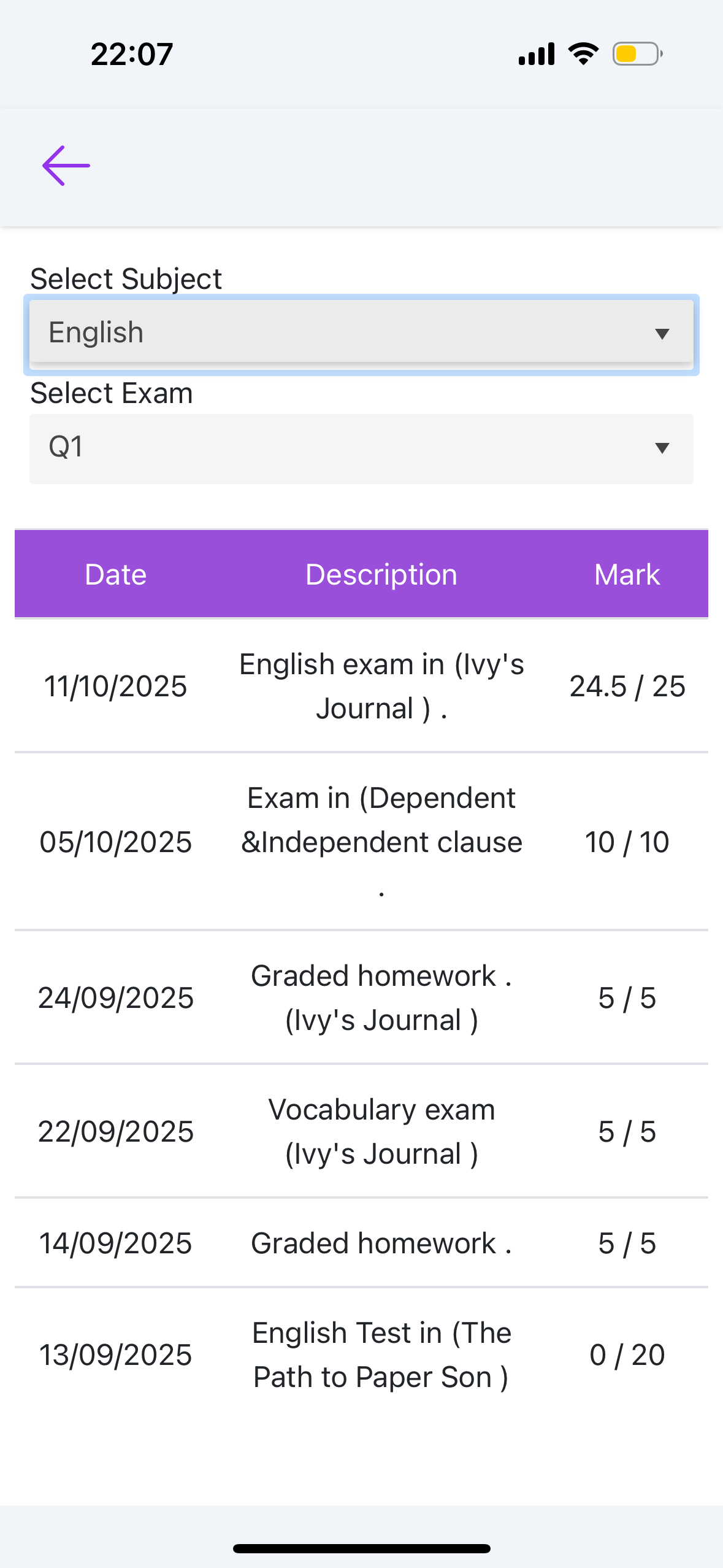Viewport: 723px width, 1568px height.
Task: Tap the battery status icon
Action: click(x=637, y=54)
